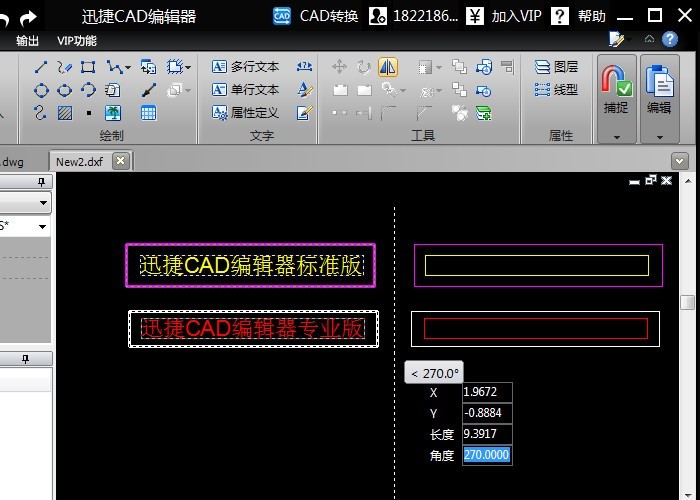
Task: Open the text style editor icon
Action: [304, 90]
